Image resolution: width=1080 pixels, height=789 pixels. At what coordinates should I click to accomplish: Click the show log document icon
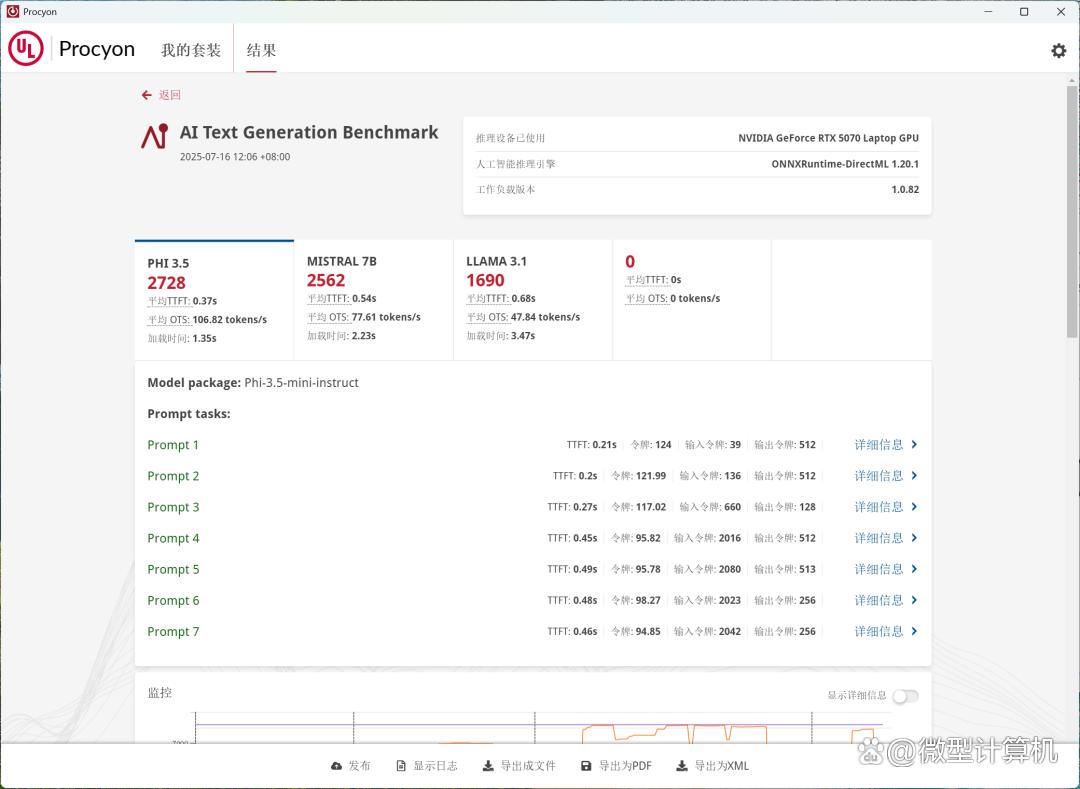coord(401,766)
